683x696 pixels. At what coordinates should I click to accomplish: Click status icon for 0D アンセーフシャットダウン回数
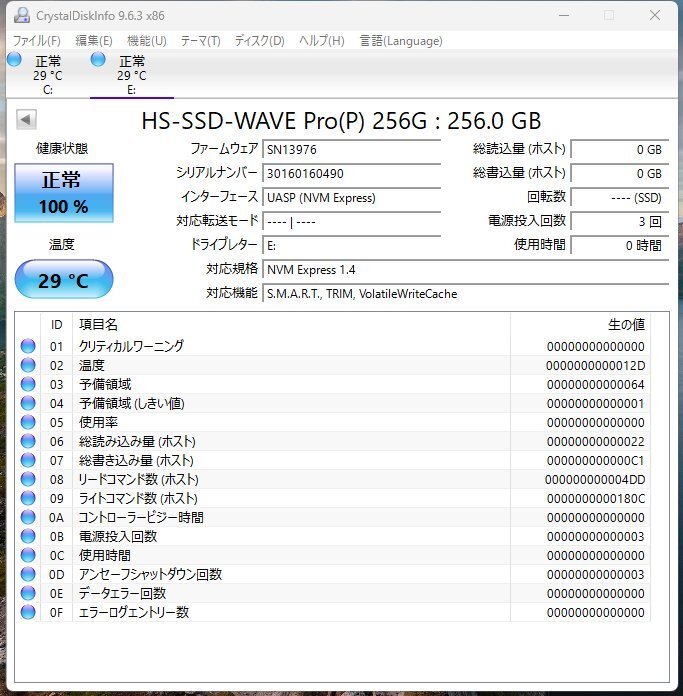tap(28, 574)
